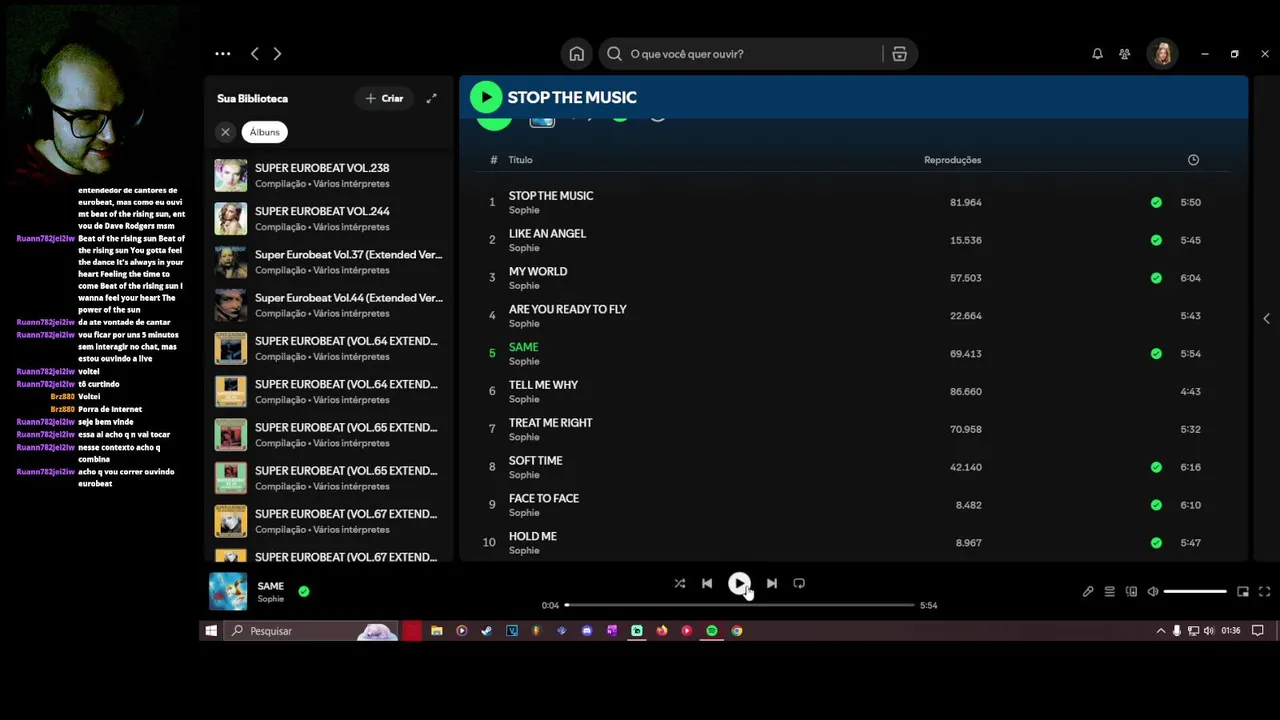
Task: Toggle the Álbuns filter chip
Action: coord(264,132)
